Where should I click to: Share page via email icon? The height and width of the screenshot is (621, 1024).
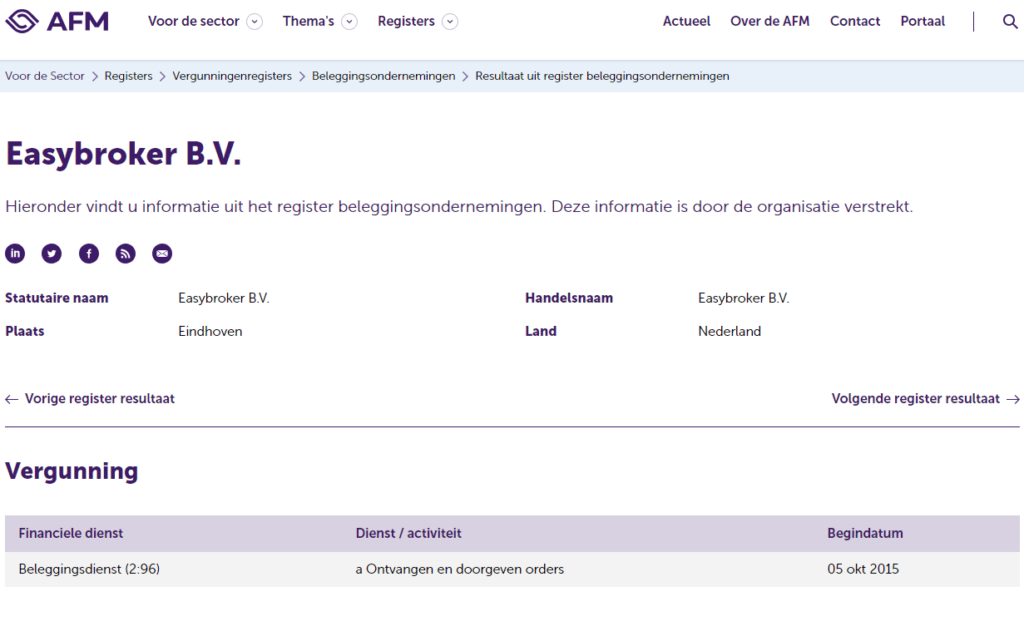162,253
